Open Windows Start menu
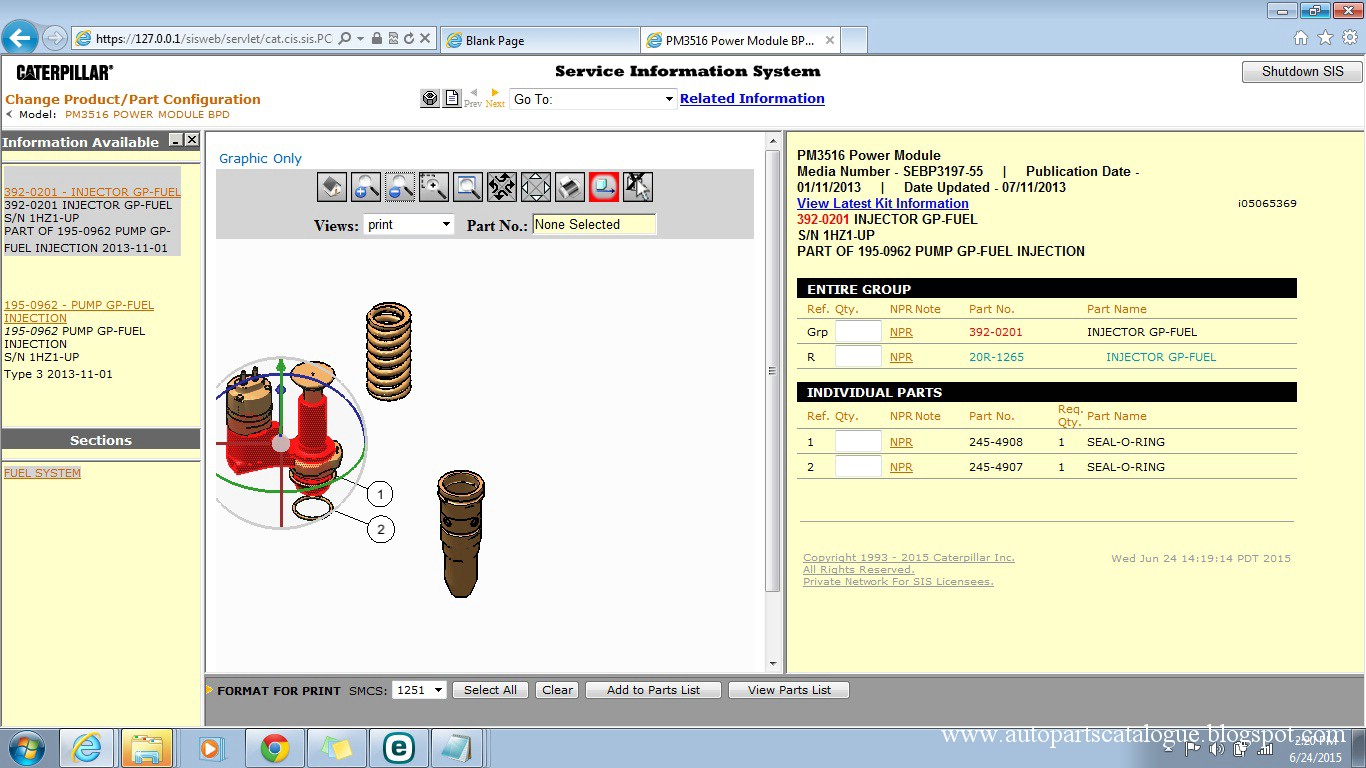This screenshot has width=1366, height=768. pos(26,748)
